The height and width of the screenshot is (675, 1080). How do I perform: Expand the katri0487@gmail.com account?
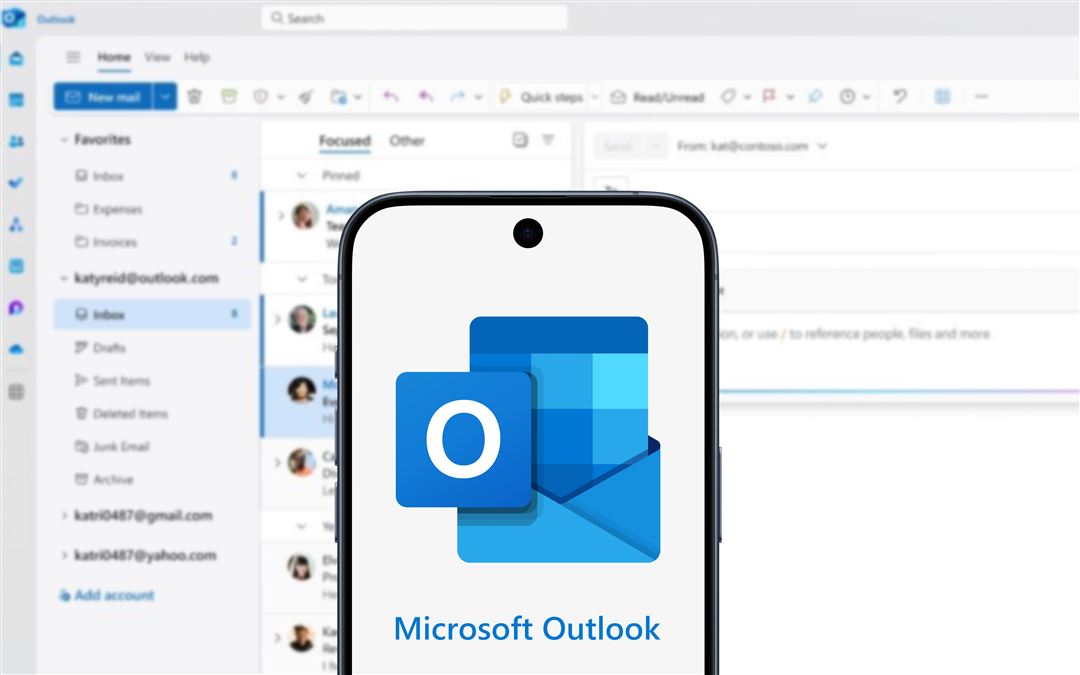click(x=65, y=515)
